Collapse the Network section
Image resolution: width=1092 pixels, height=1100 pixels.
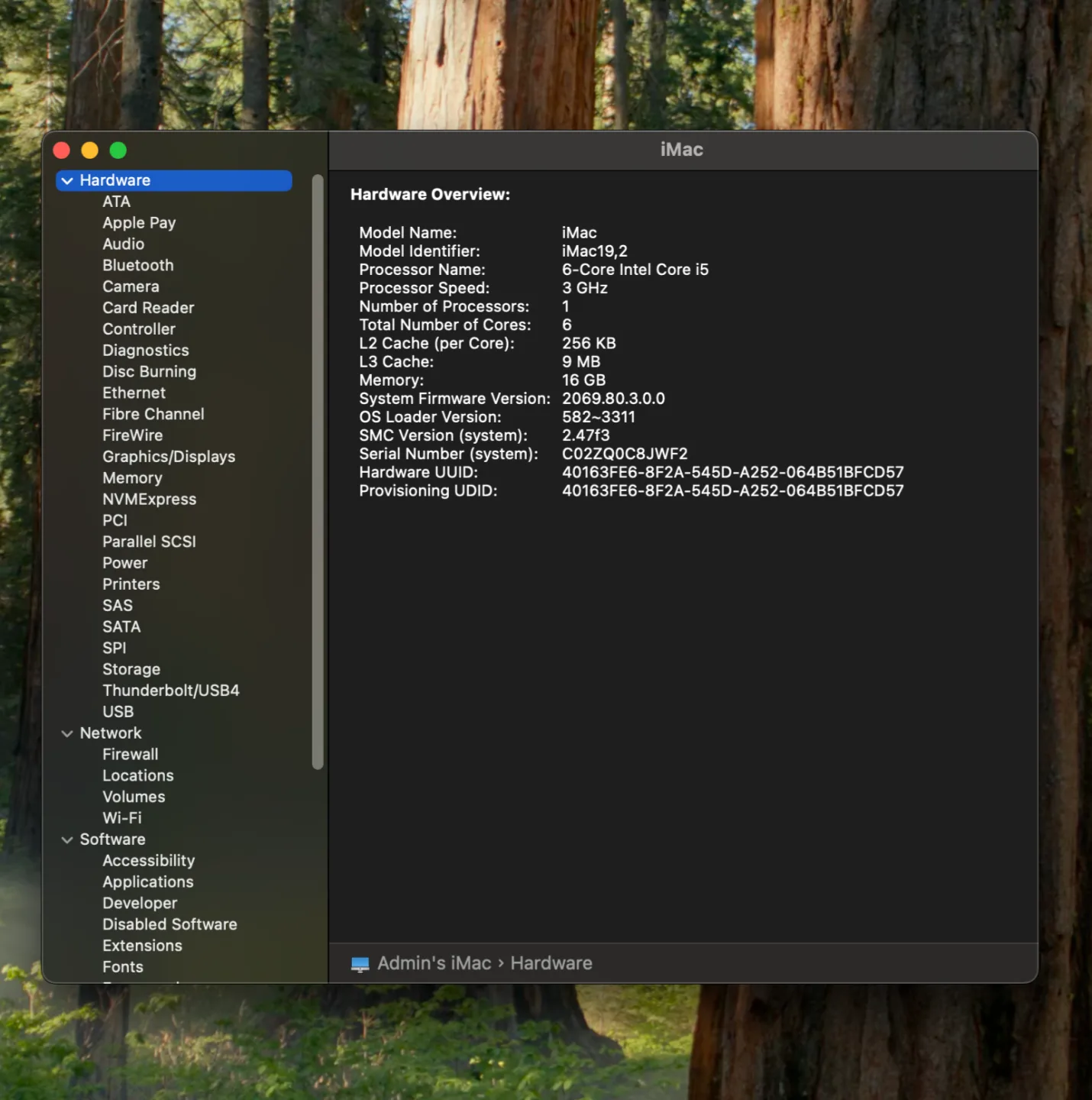coord(68,733)
